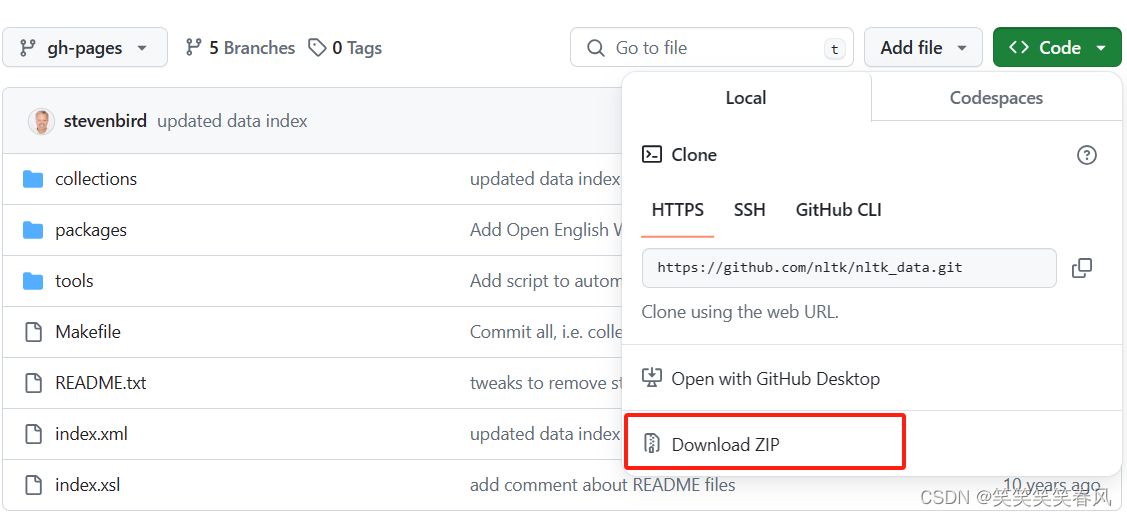Click the index.xml file icon
The width and height of the screenshot is (1127, 516).
[33, 434]
